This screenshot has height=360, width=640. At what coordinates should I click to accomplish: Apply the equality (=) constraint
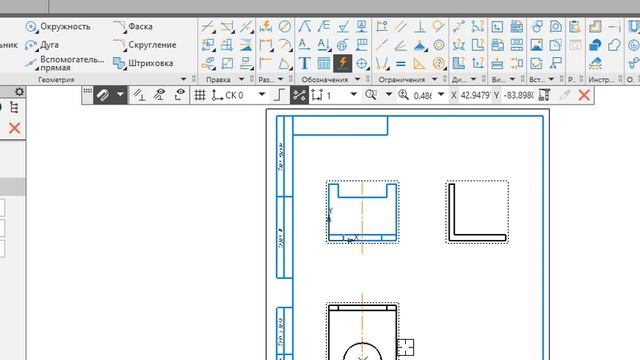tap(401, 63)
